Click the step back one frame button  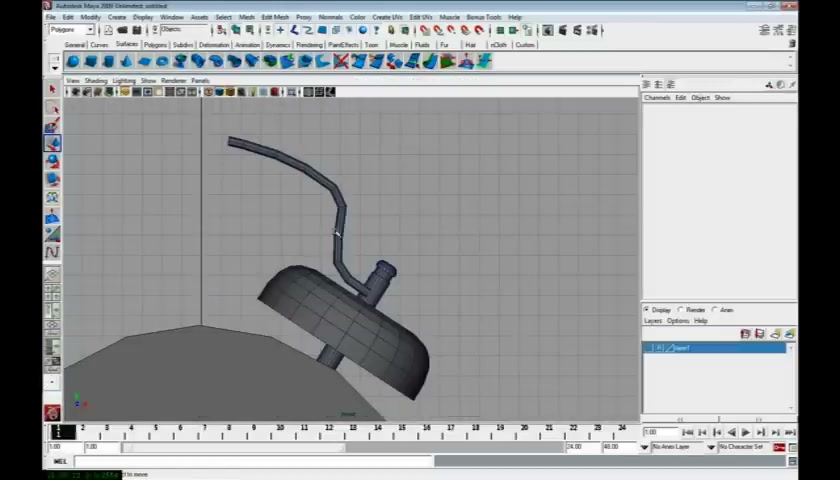(x=702, y=432)
